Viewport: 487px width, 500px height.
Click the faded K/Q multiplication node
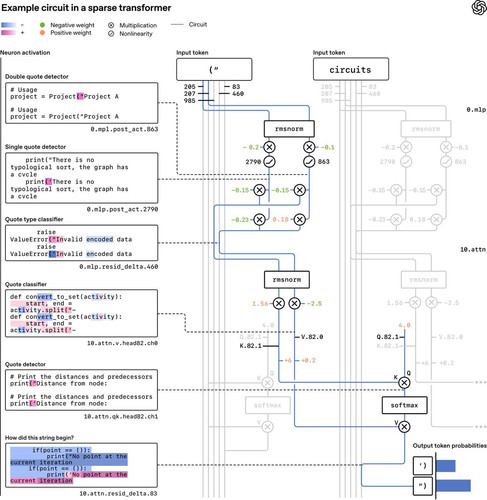pos(267,383)
